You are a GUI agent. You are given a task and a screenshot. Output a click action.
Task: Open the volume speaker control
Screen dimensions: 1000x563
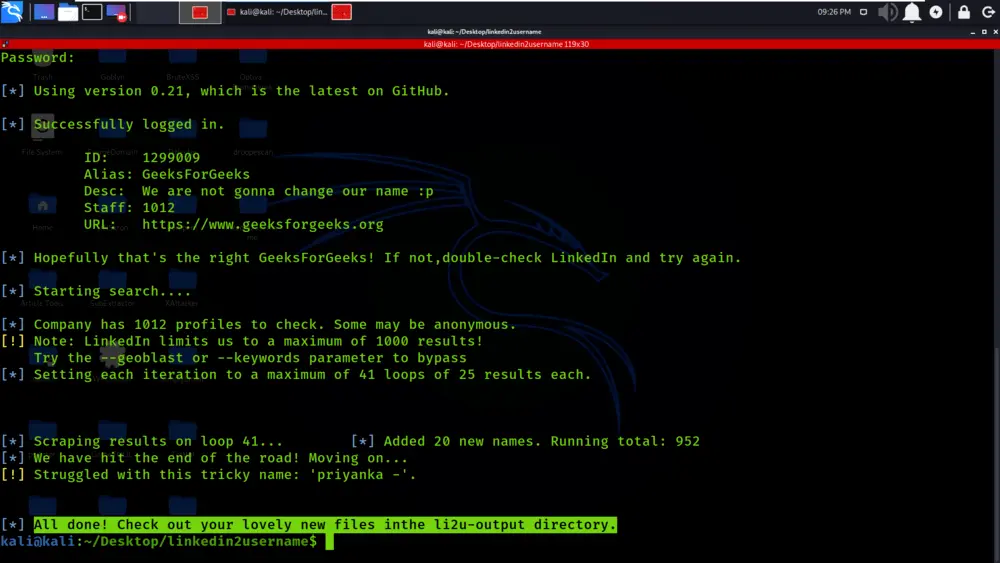(x=887, y=12)
